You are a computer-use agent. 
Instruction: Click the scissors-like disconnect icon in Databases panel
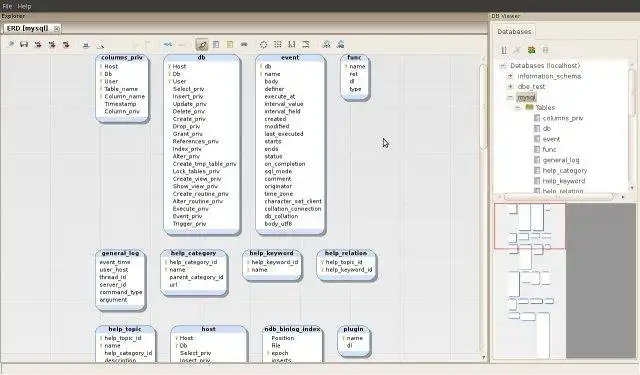click(517, 50)
